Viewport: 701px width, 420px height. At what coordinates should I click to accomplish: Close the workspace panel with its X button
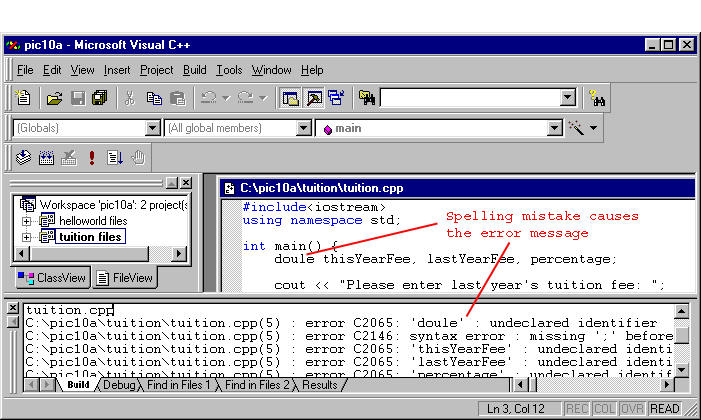(x=186, y=182)
